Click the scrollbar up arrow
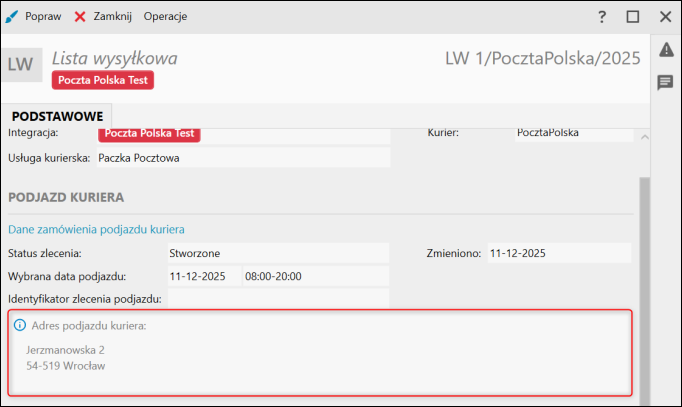The image size is (682, 407). point(645,137)
